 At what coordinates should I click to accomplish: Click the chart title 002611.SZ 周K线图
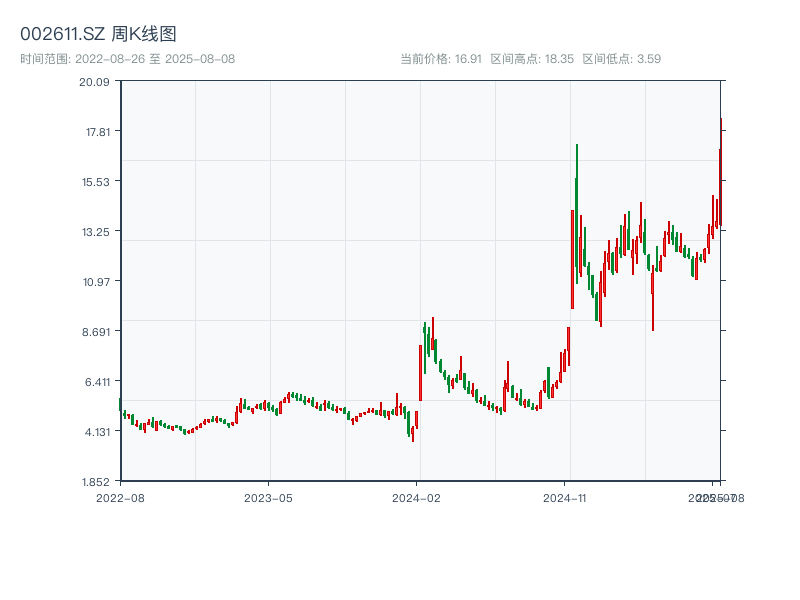(x=98, y=34)
